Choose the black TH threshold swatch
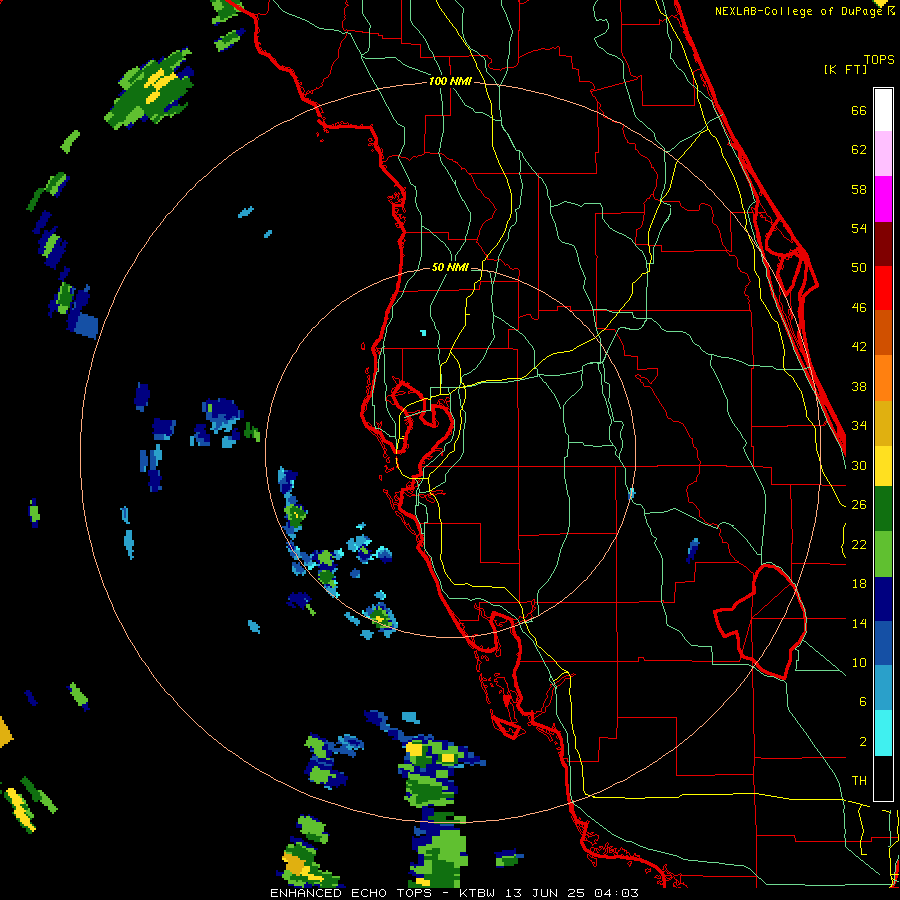Viewport: 900px width, 900px height. coord(883,778)
